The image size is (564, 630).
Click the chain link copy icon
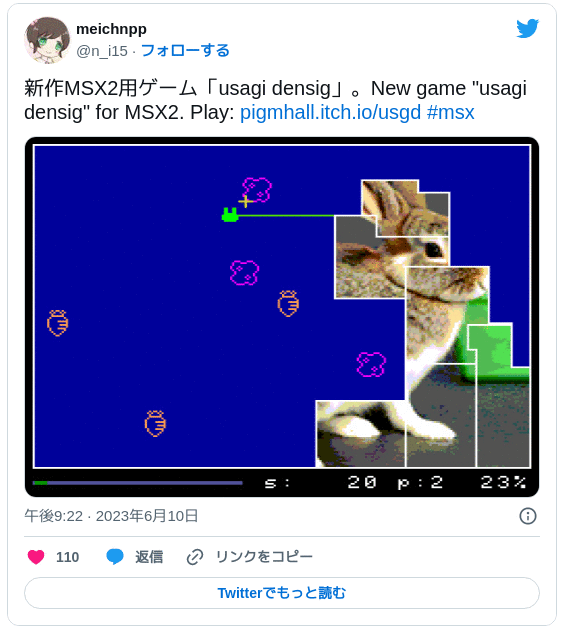(195, 557)
